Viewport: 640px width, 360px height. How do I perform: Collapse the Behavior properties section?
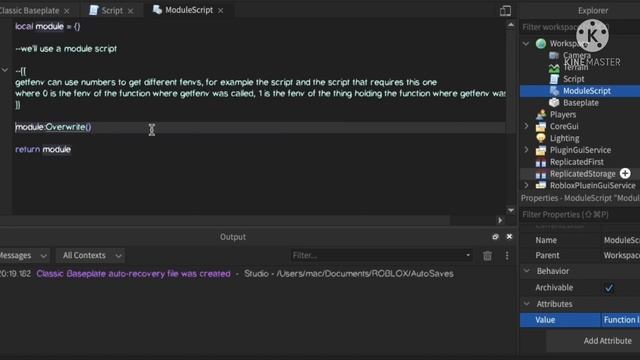point(527,271)
